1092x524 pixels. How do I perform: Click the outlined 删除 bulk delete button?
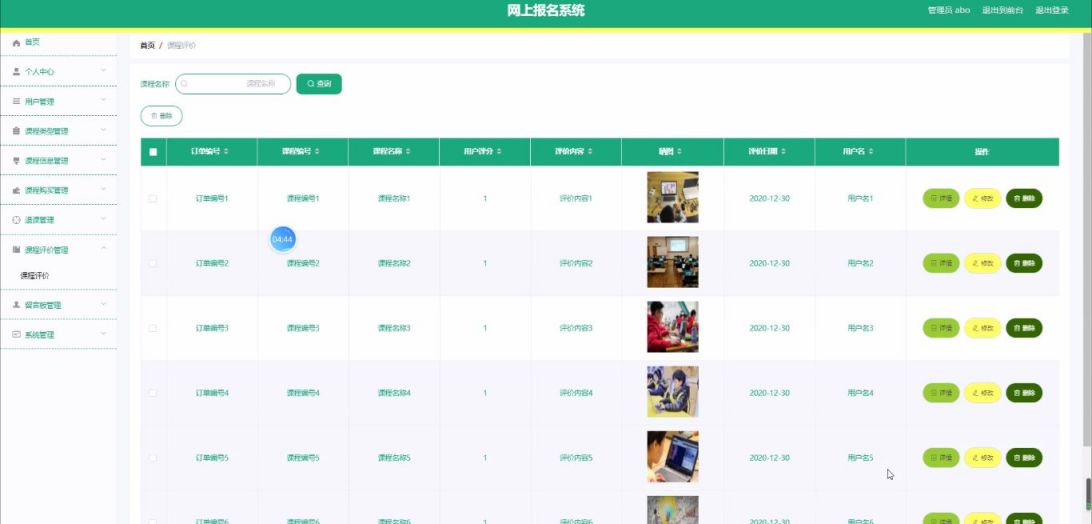coord(162,116)
